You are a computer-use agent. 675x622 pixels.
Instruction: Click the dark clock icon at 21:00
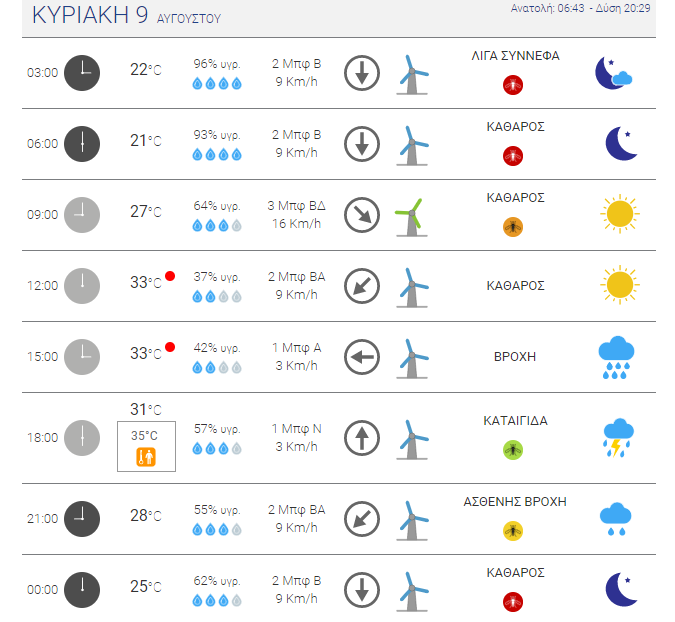coord(82,519)
